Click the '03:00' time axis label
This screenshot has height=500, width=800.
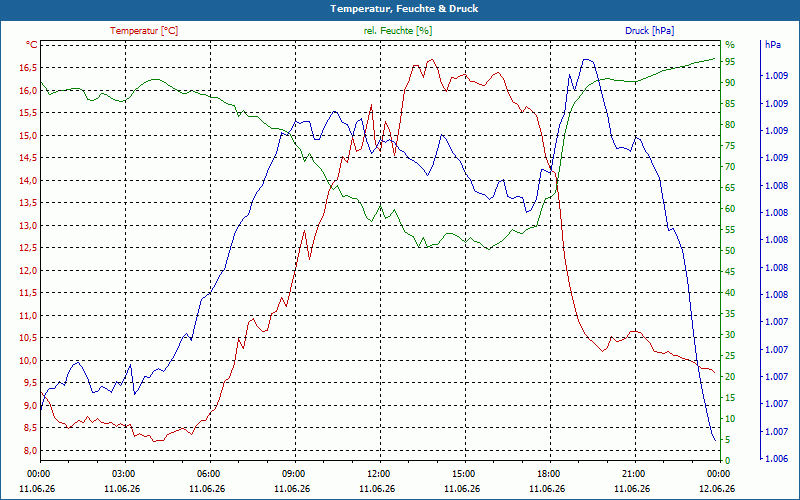(x=125, y=473)
